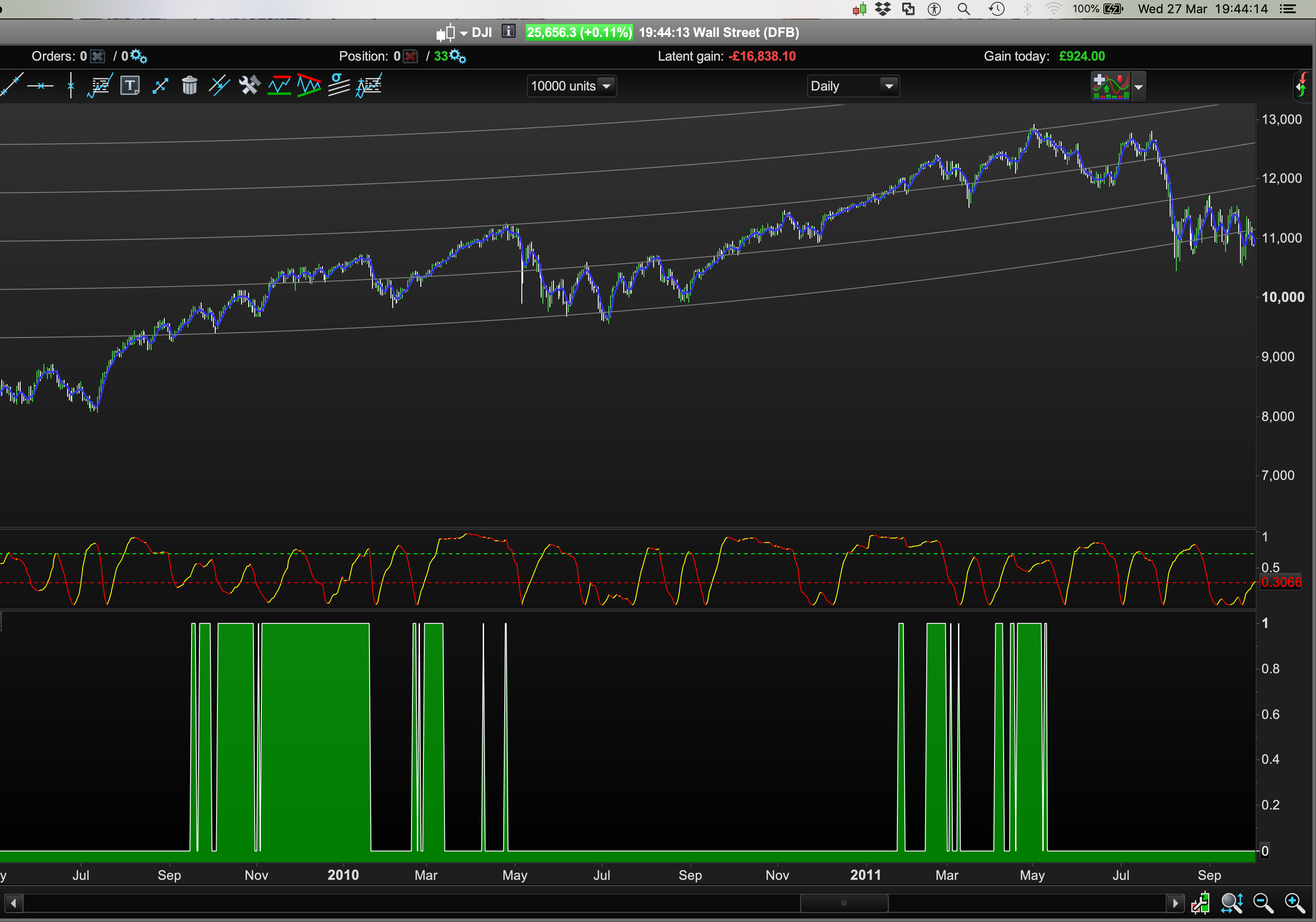Select the support resistance channel tool

[279, 86]
